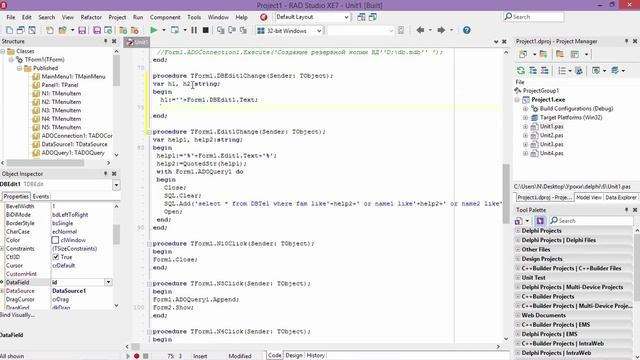Click the Open Project folder icon
The height and width of the screenshot is (360, 640).
62,30
